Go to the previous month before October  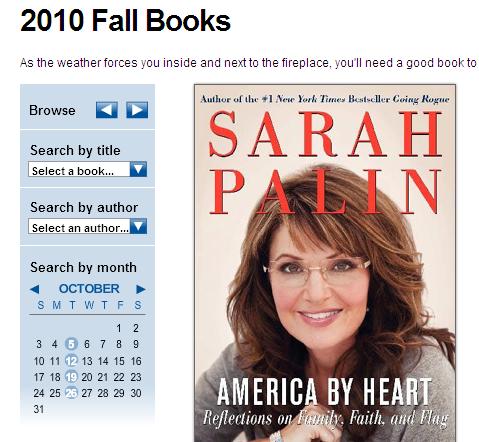click(x=34, y=289)
